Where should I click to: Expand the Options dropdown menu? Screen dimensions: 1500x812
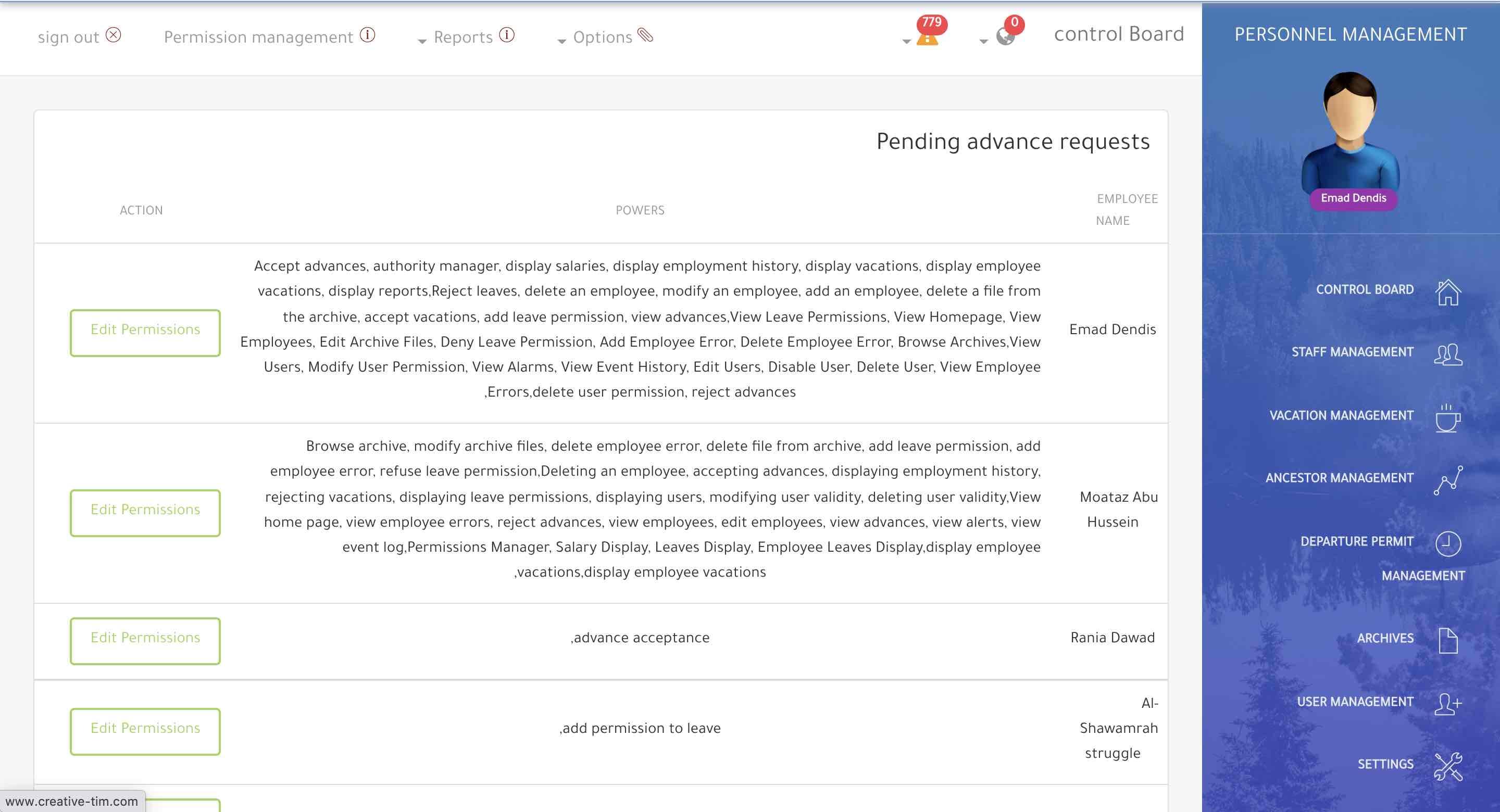point(602,37)
